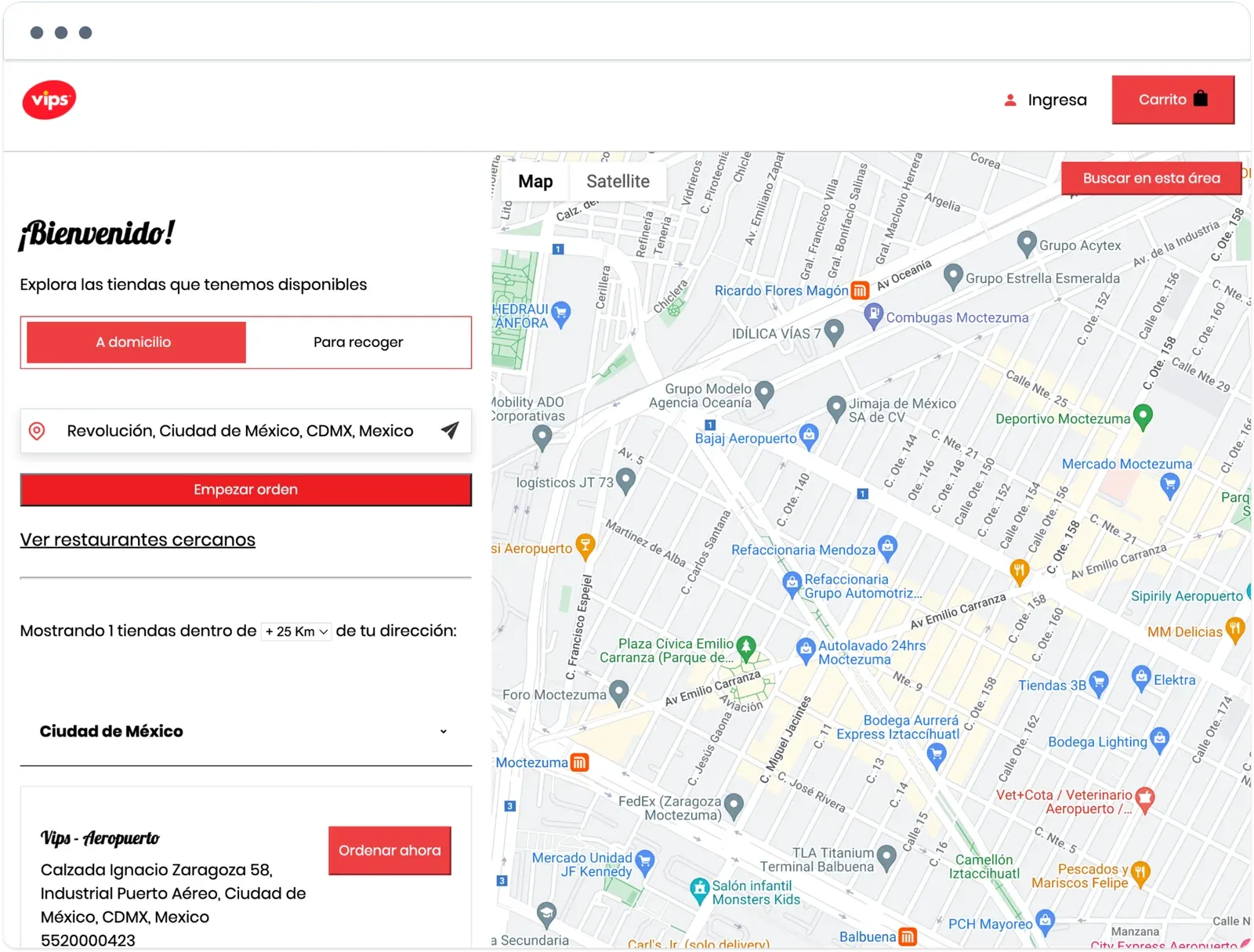The width and height of the screenshot is (1254, 952).
Task: Click the location pin icon in address field
Action: [x=37, y=431]
